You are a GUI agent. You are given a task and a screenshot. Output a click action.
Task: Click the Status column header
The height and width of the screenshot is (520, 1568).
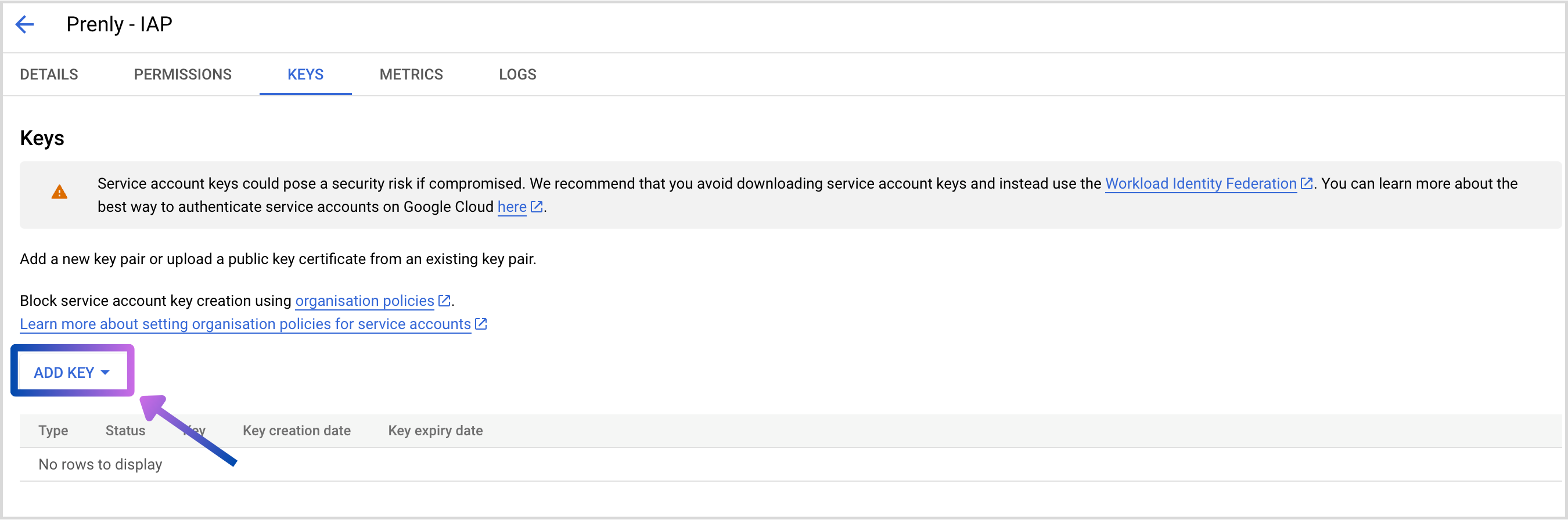coord(125,431)
